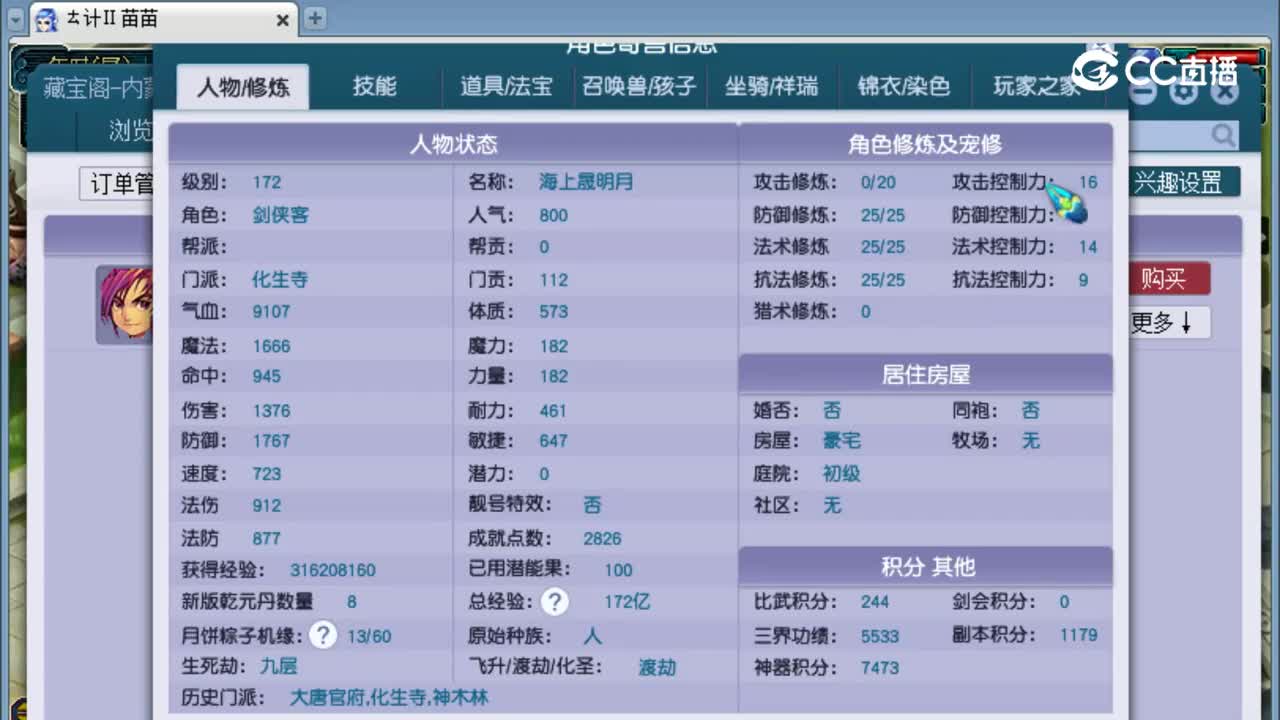Screen dimensions: 1280x720
Task: Click the 伤害 value 1376
Action: 271,411
